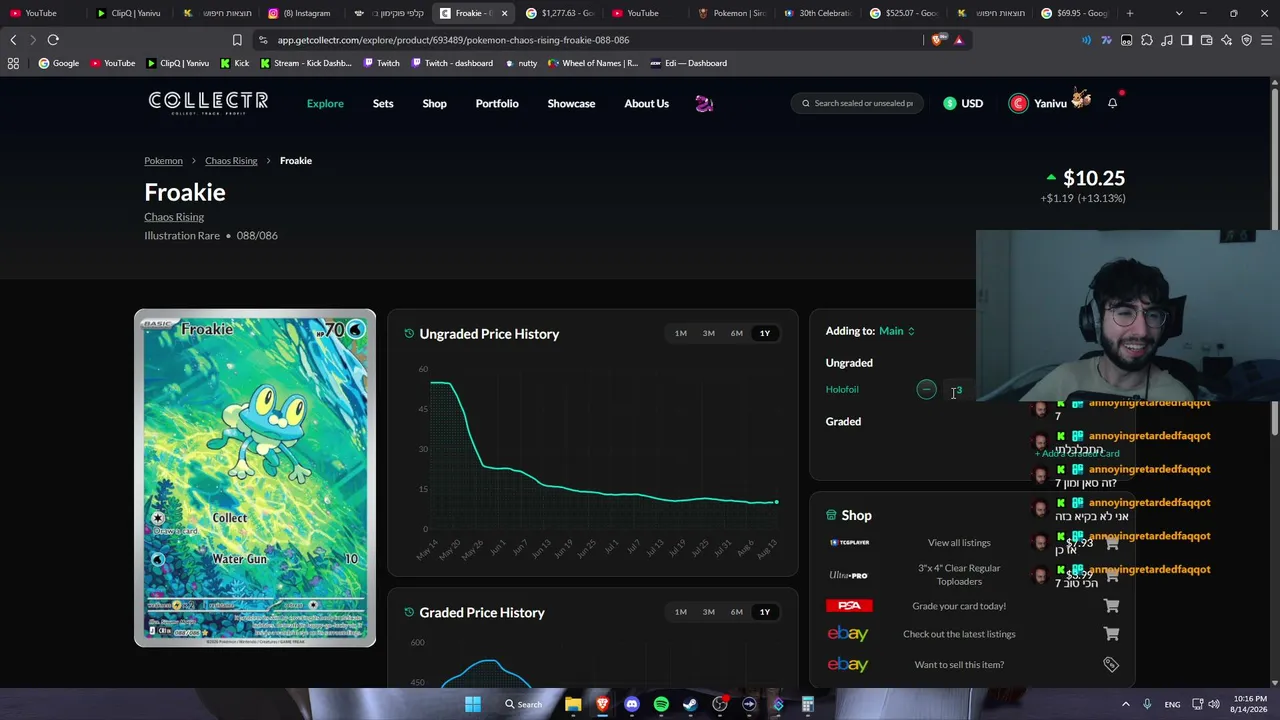Screen dimensions: 1280x720
Task: Open Discord from the taskbar
Action: (x=631, y=704)
